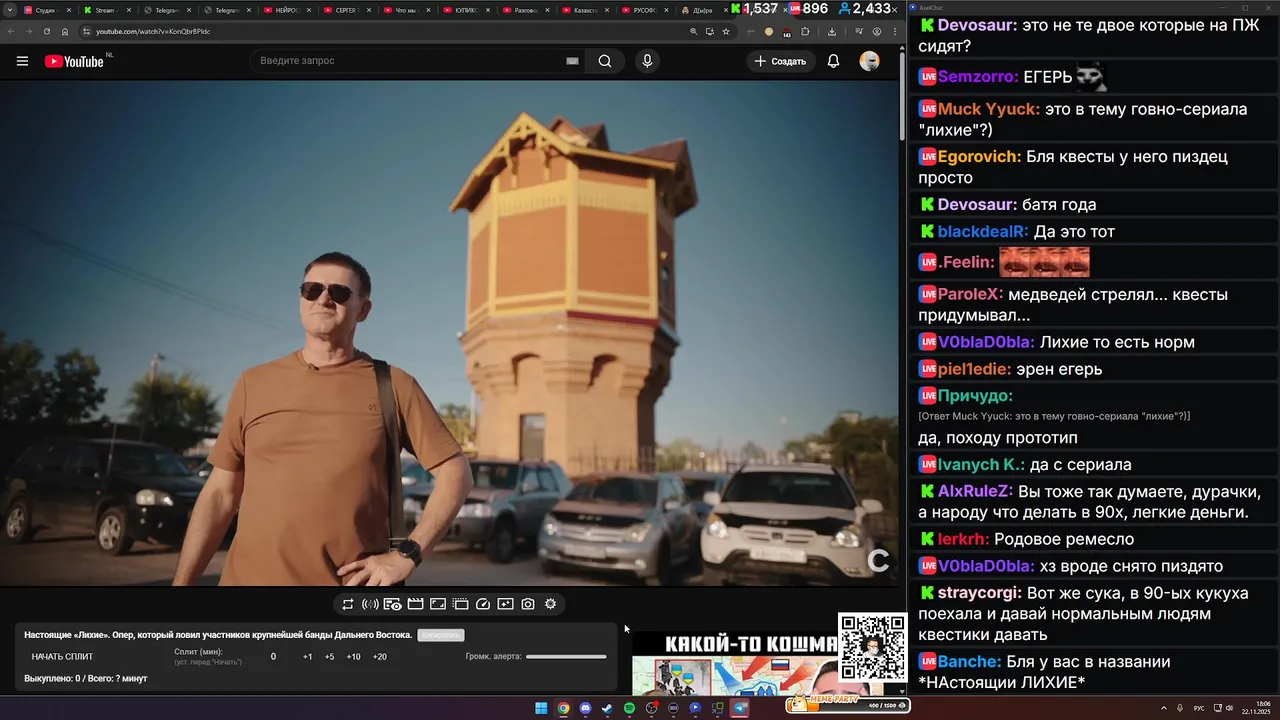Open the on-screen keyboard in search box

coord(572,61)
